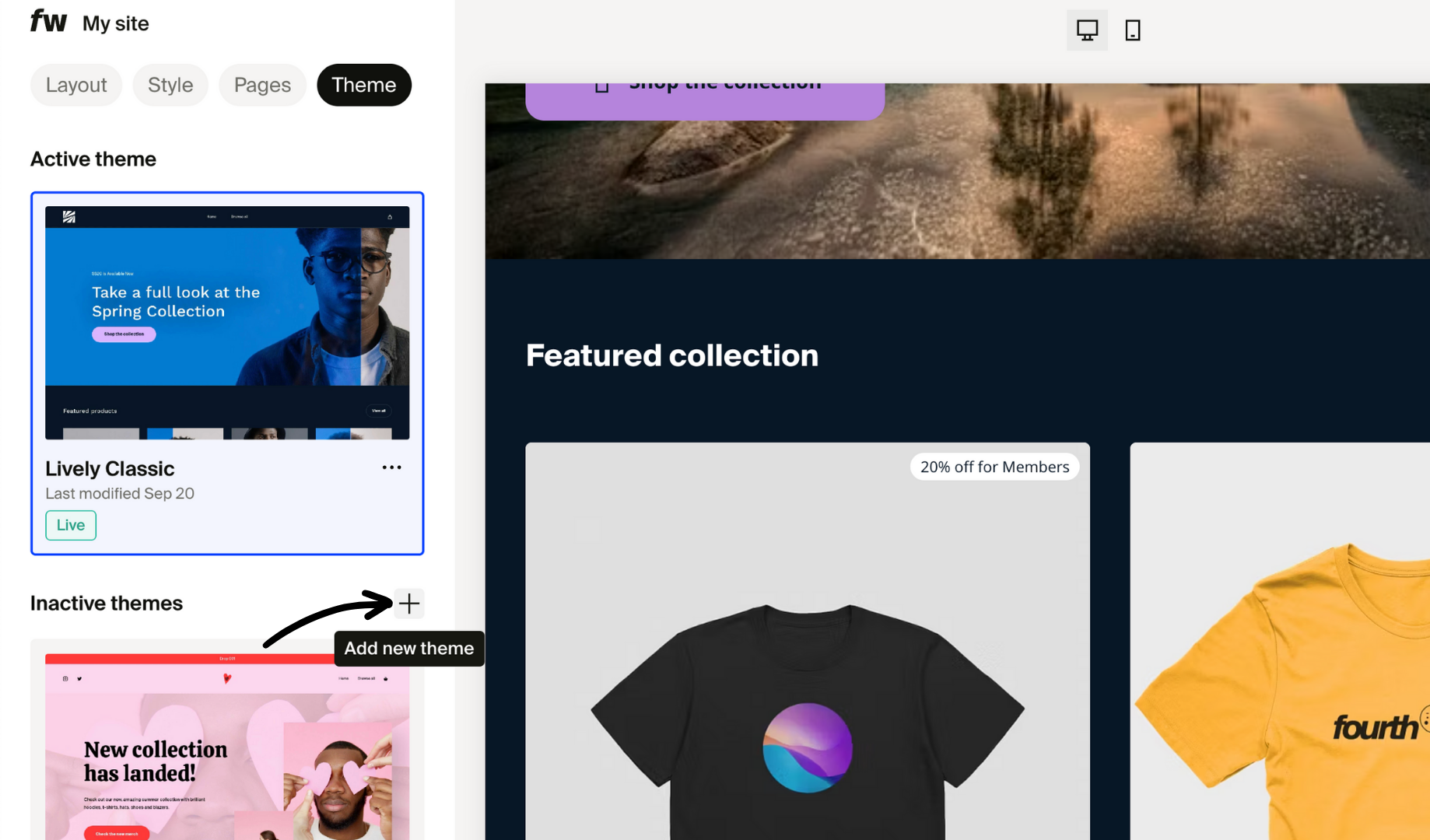Click the Instagram icon in the pink theme thumbnail

65,678
